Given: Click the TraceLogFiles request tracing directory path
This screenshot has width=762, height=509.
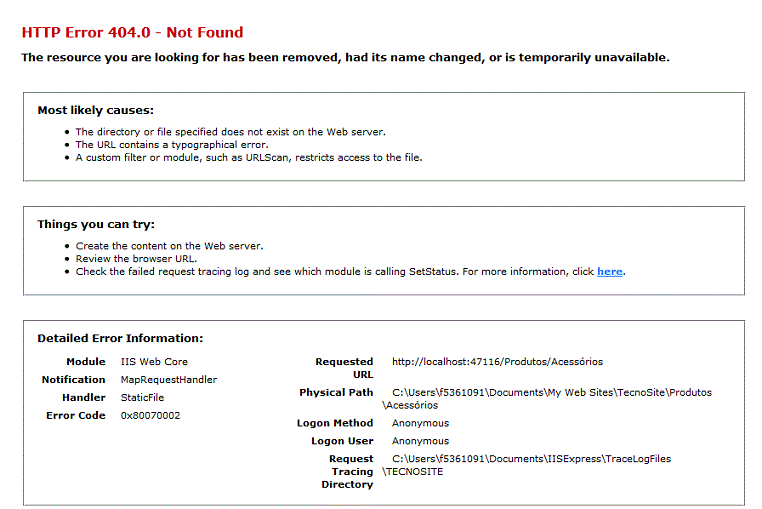Looking at the screenshot, I should coord(526,465).
